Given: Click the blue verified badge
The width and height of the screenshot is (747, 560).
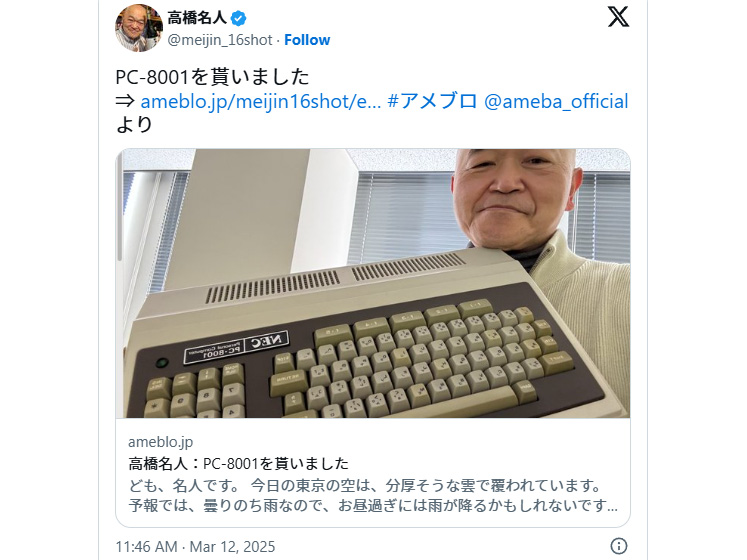Looking at the screenshot, I should (238, 19).
